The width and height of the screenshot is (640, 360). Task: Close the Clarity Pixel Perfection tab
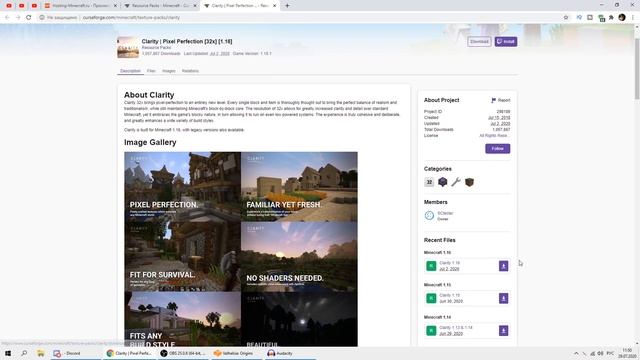[x=274, y=6]
